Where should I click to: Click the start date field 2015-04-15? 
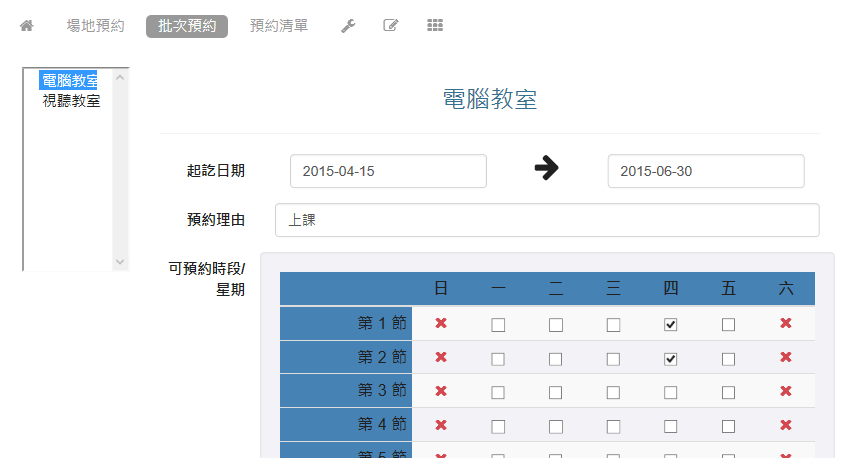pos(388,171)
